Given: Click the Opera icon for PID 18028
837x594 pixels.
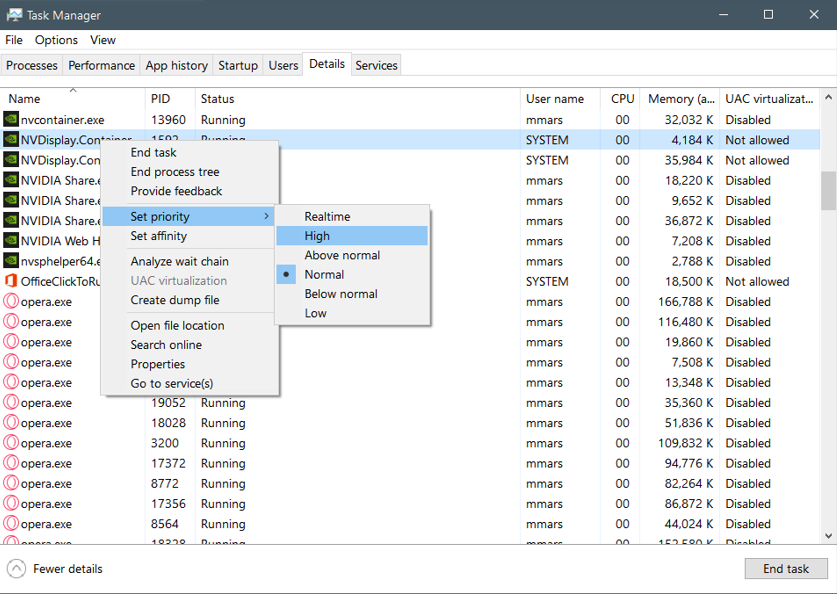Looking at the screenshot, I should 11,423.
